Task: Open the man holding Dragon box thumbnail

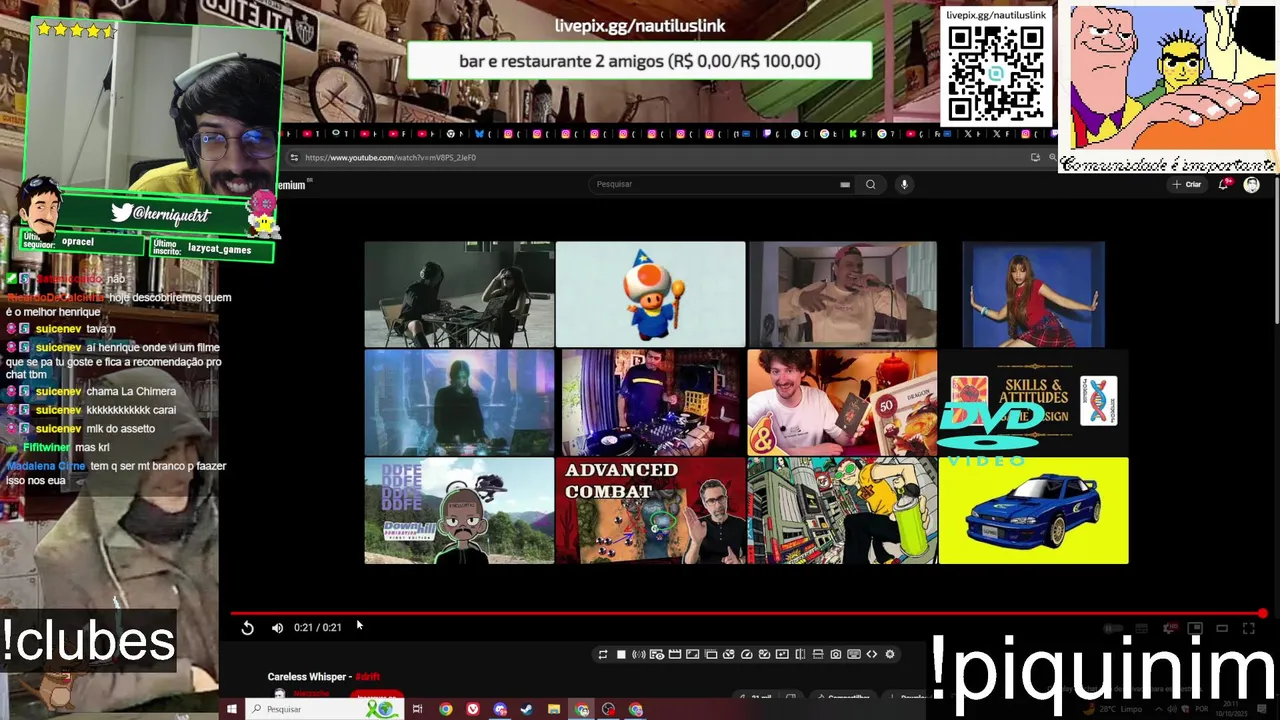Action: point(842,402)
